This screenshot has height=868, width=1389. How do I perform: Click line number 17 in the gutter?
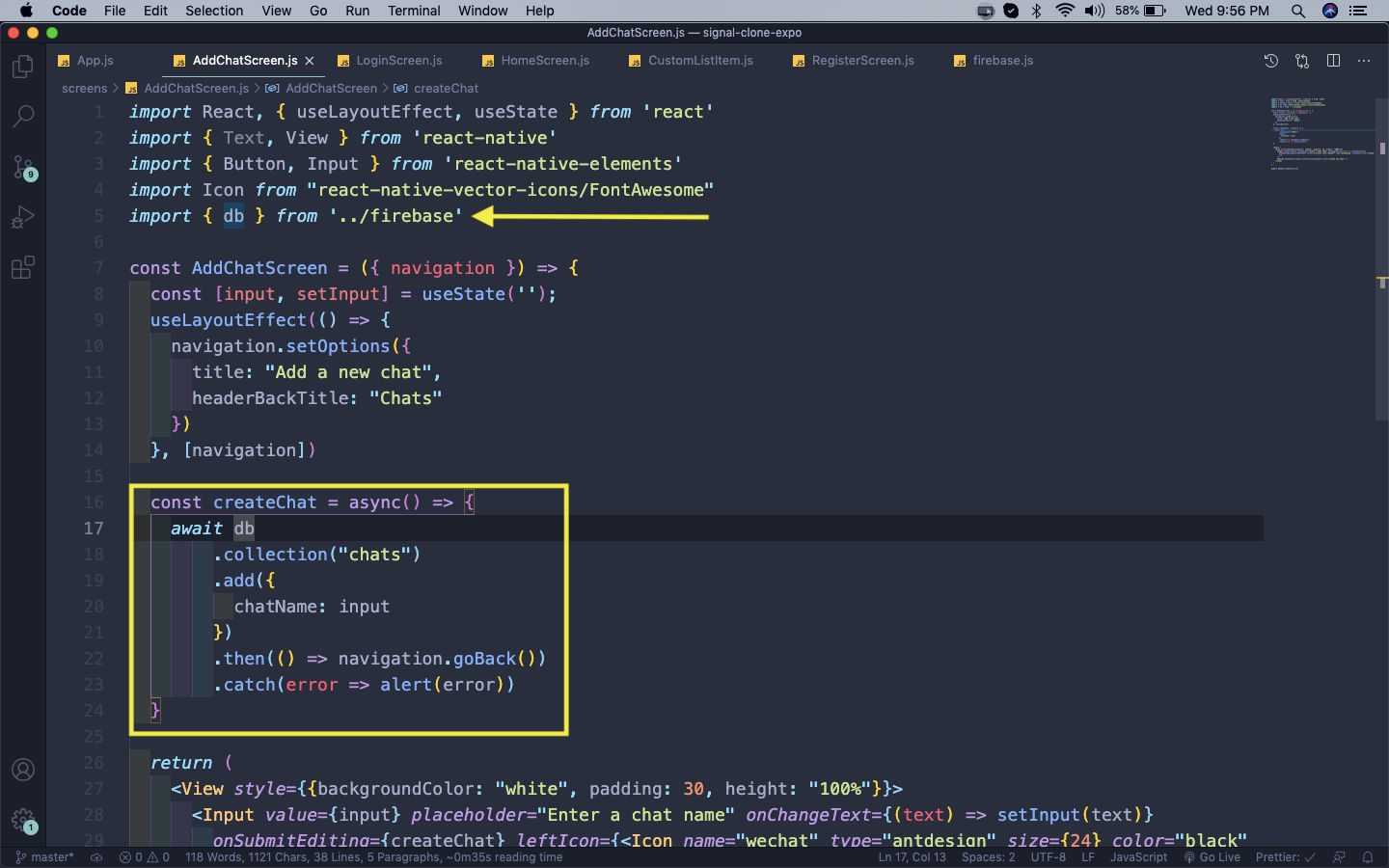93,529
